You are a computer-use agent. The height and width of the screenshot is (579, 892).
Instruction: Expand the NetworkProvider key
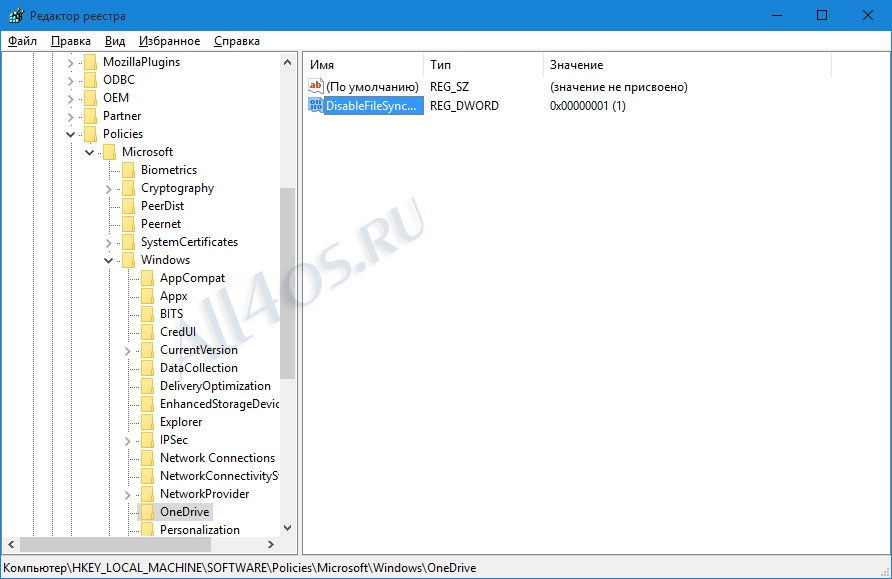tap(127, 495)
